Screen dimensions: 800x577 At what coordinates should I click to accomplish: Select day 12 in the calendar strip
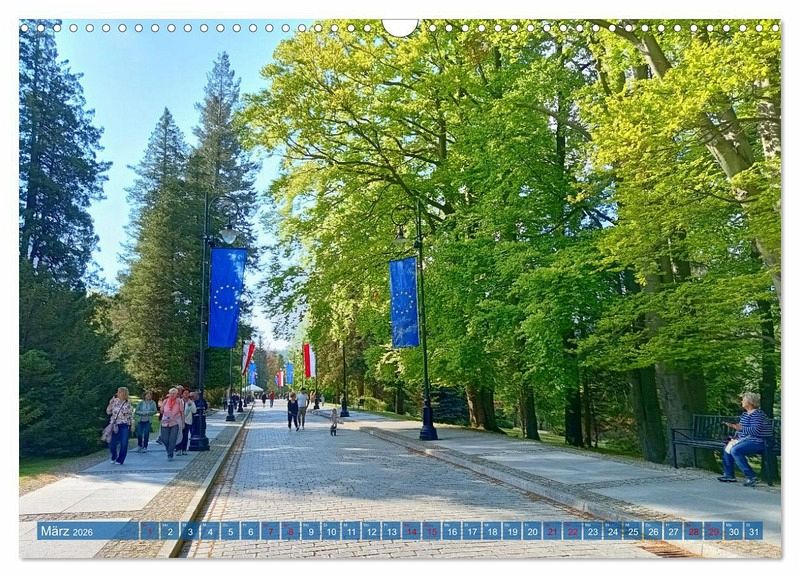(x=371, y=531)
